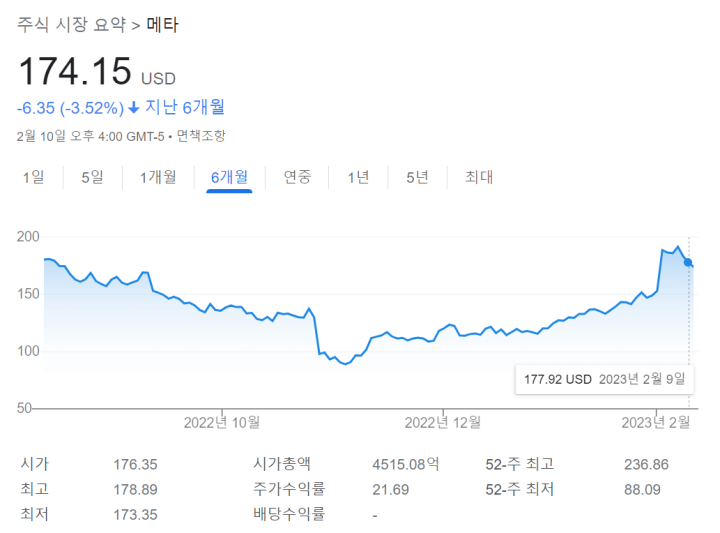Show the 5년 chart range

[417, 177]
